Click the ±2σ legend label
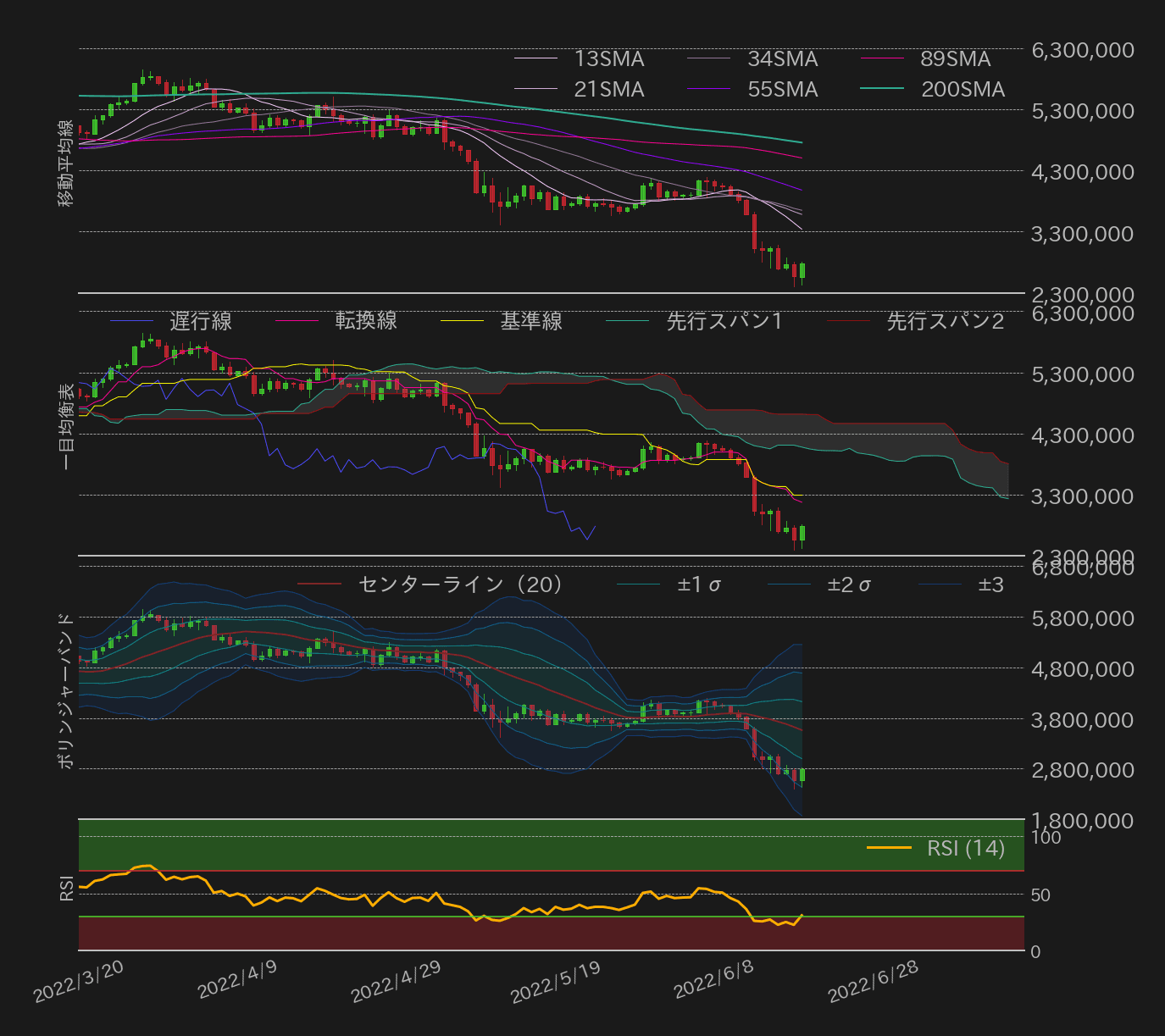The height and width of the screenshot is (1036, 1165). tap(847, 584)
